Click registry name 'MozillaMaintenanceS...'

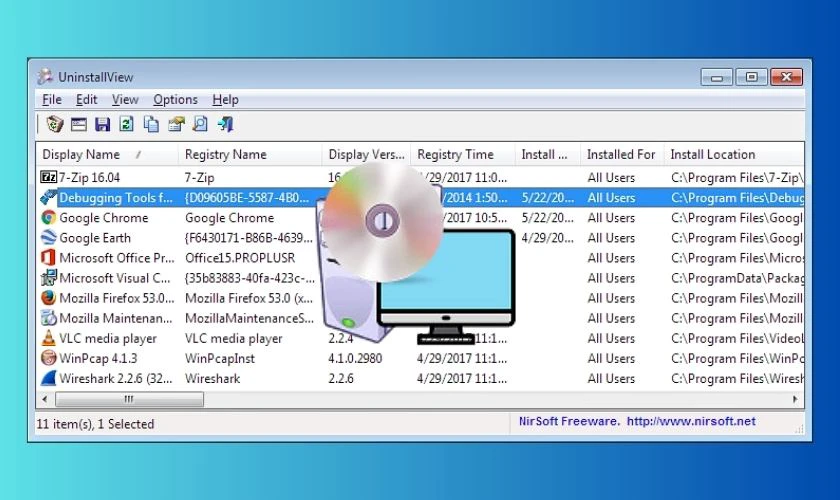(250, 318)
